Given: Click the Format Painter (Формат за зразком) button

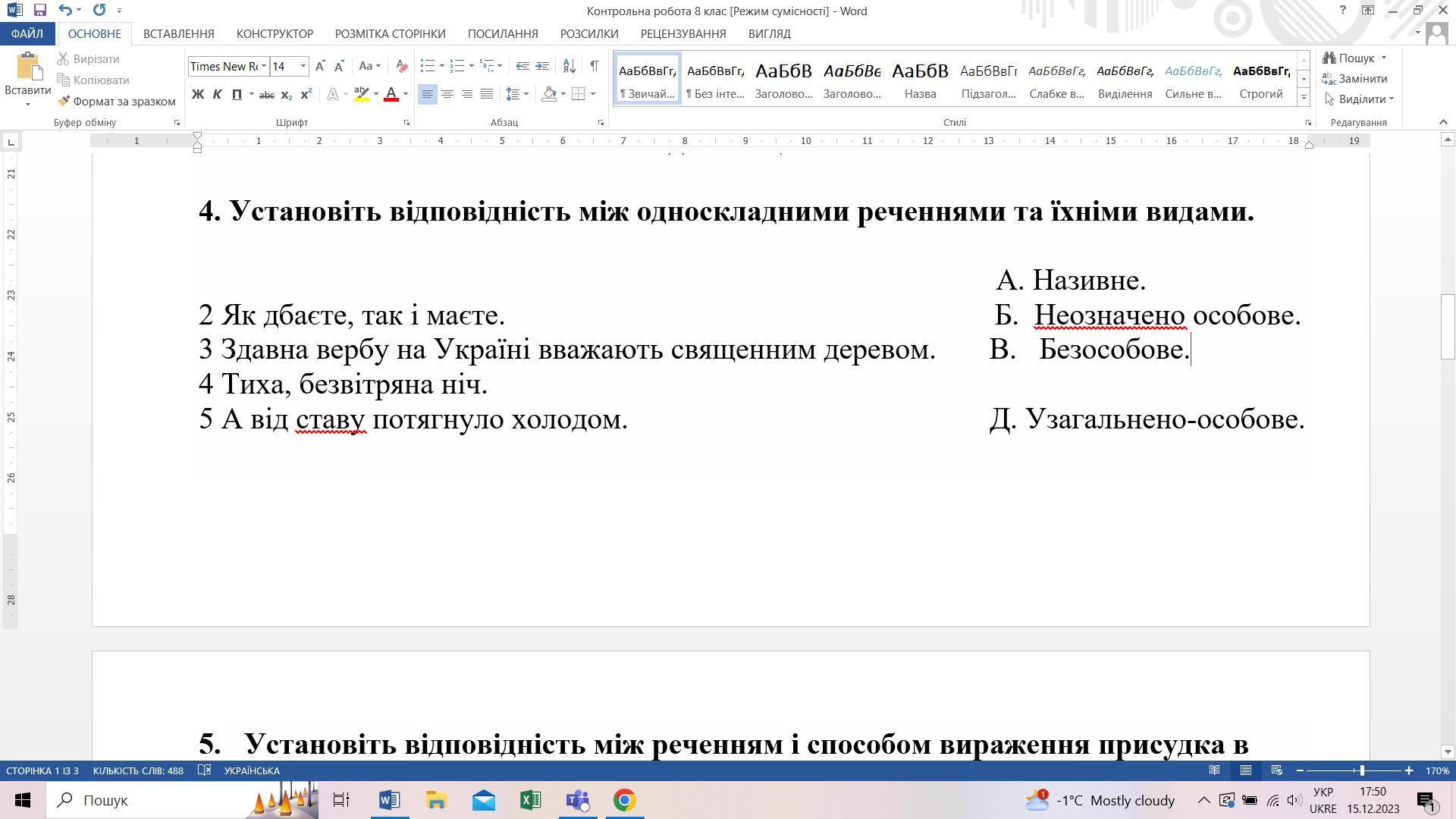Looking at the screenshot, I should [116, 101].
